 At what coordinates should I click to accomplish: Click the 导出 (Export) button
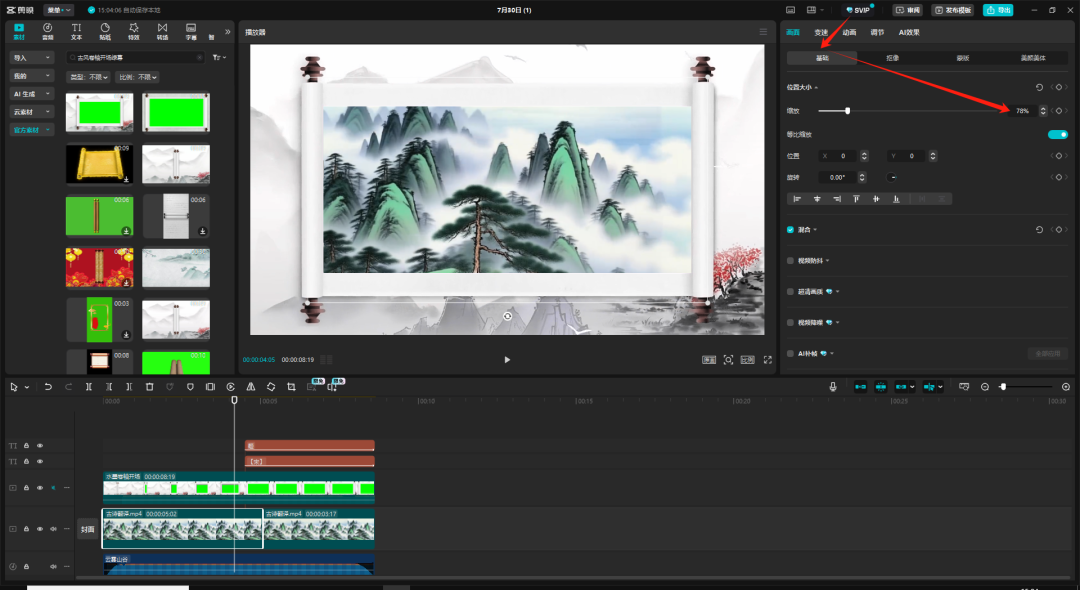click(997, 10)
